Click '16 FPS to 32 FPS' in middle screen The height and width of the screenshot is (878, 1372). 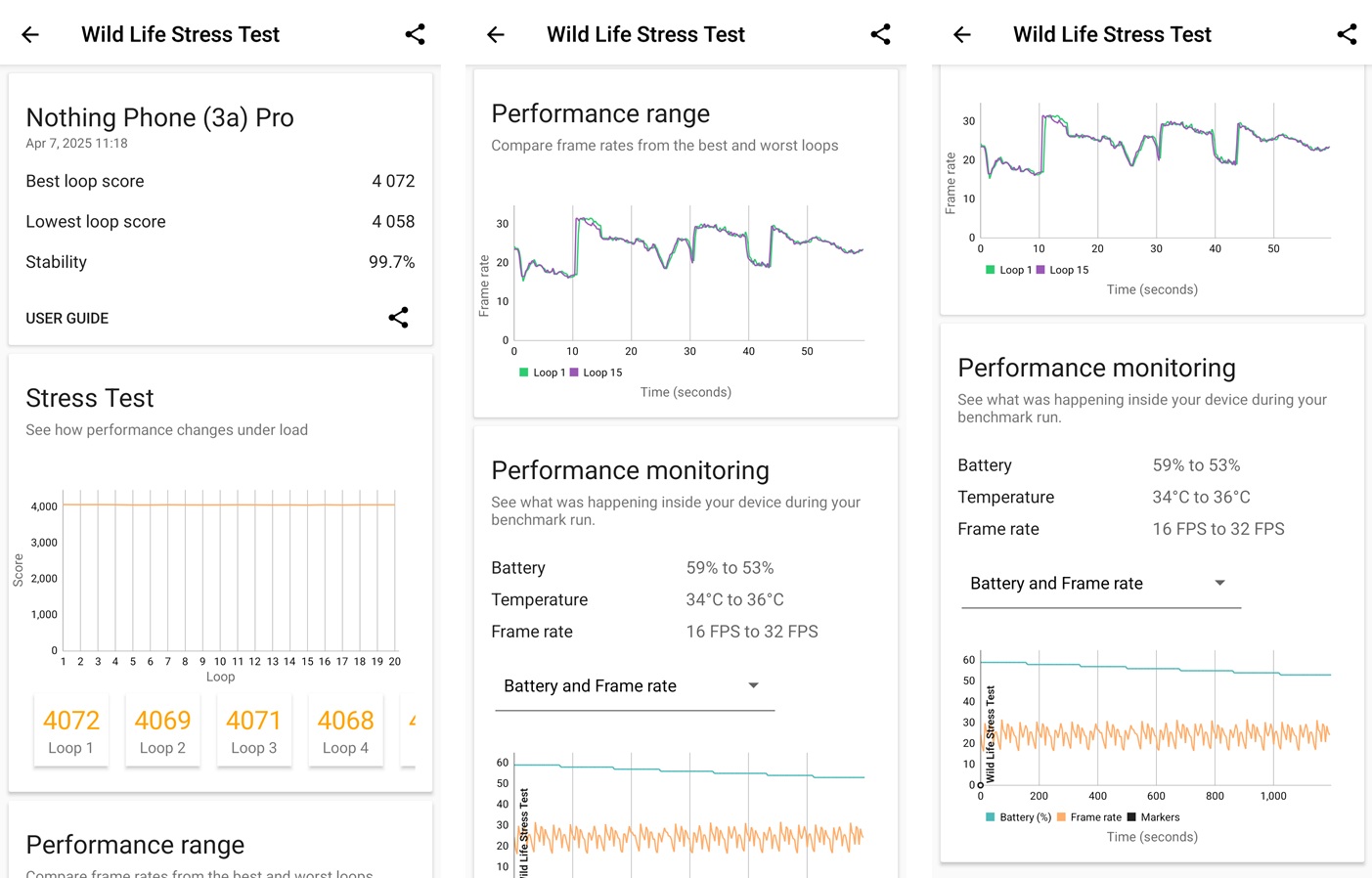click(x=752, y=632)
